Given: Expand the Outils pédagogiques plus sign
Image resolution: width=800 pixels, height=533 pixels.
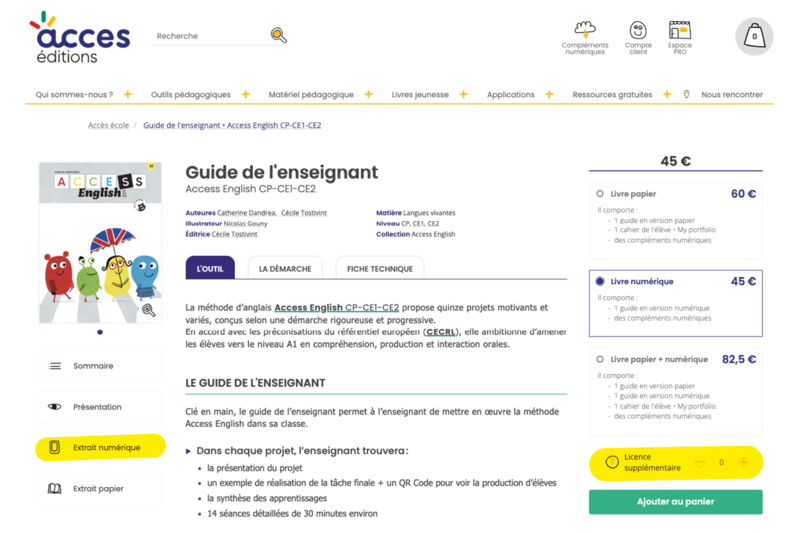Looking at the screenshot, I should (x=245, y=94).
